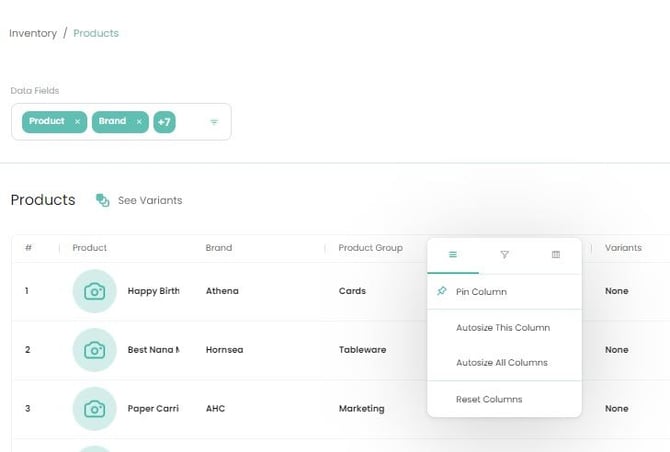670x452 pixels.
Task: Remove the Brand data field chip
Action: pos(139,122)
